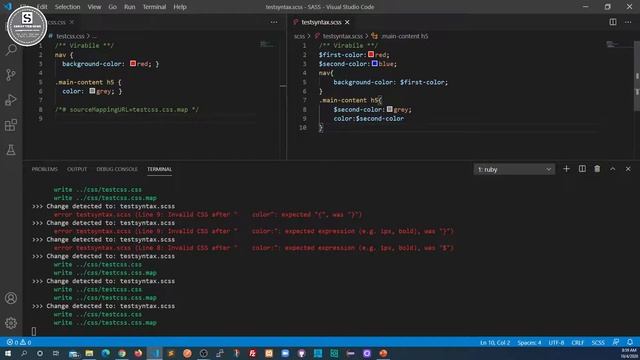The height and width of the screenshot is (360, 640).
Task: Open the Accounts menu in activity bar
Action: [x=11, y=298]
